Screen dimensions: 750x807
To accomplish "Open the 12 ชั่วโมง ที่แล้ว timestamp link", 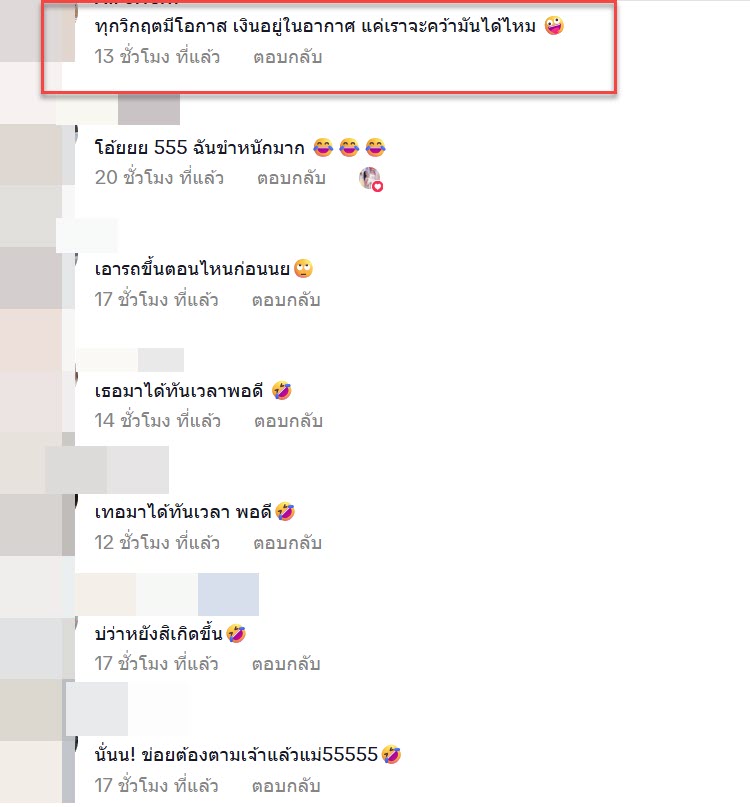I will point(157,542).
